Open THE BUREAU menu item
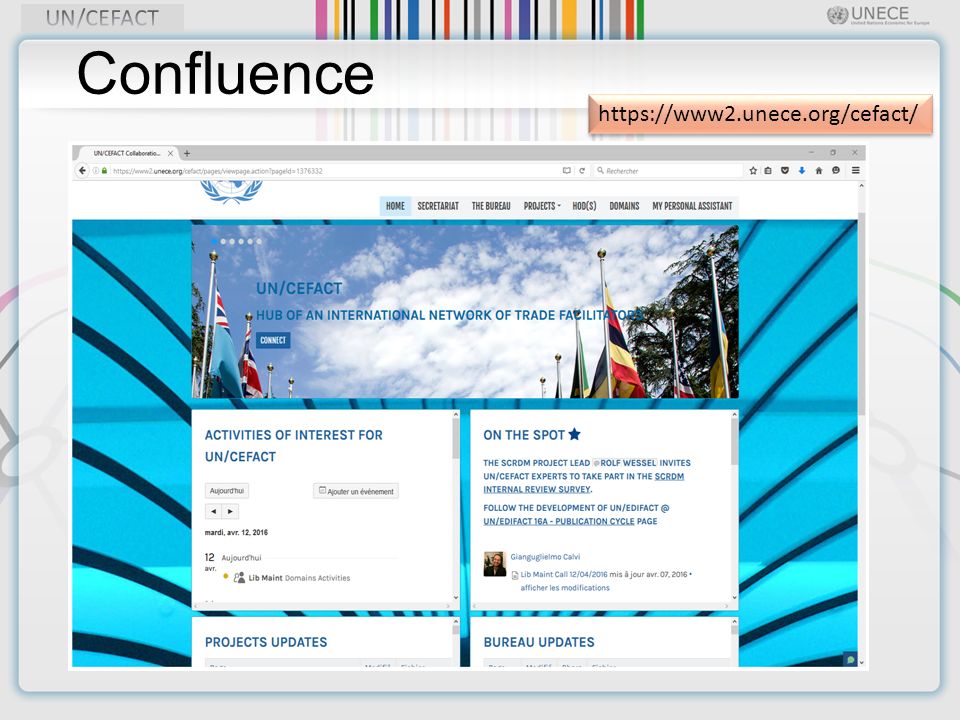Viewport: 960px width, 720px height. pyautogui.click(x=491, y=206)
